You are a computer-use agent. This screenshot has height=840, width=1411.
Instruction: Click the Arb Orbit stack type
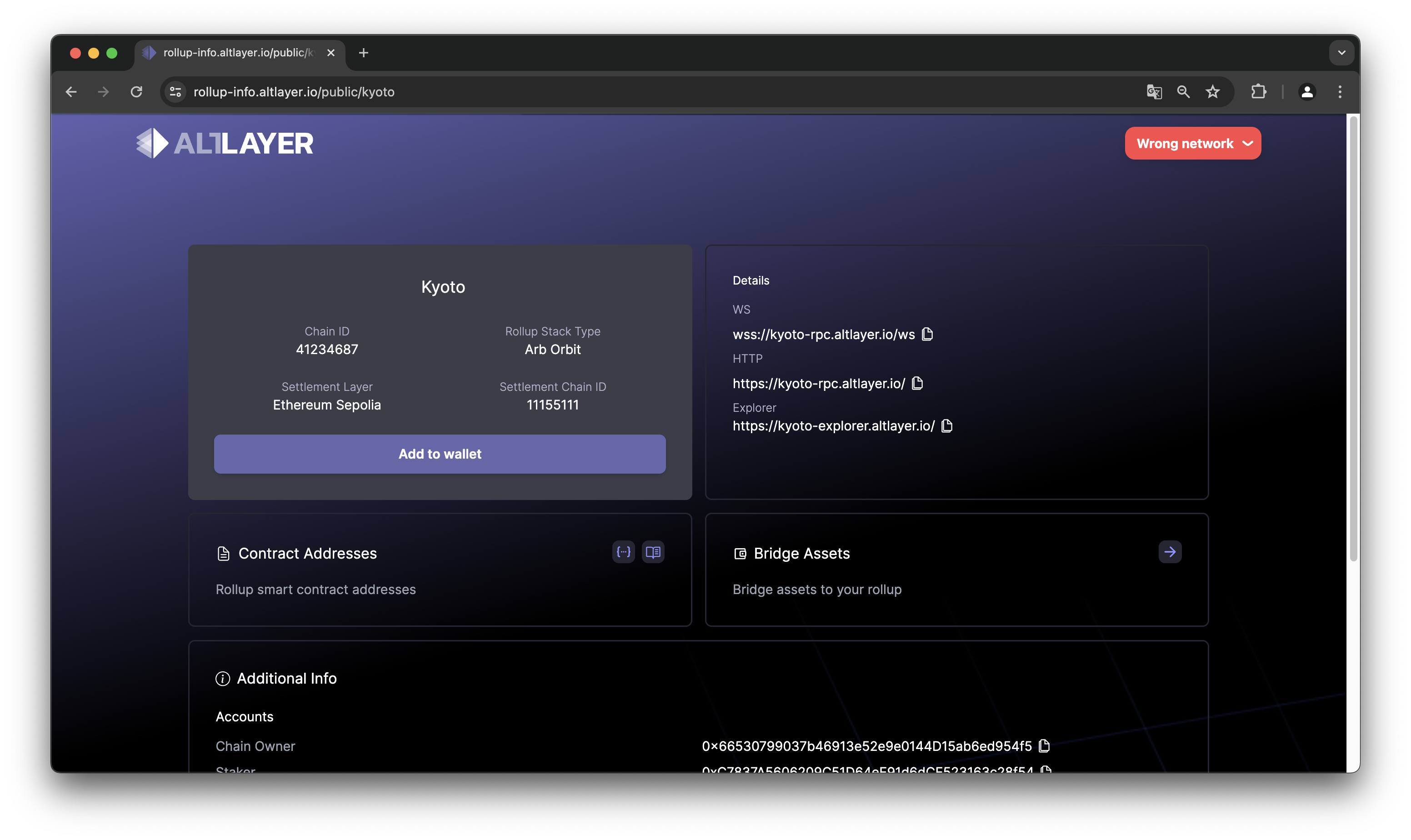click(552, 349)
